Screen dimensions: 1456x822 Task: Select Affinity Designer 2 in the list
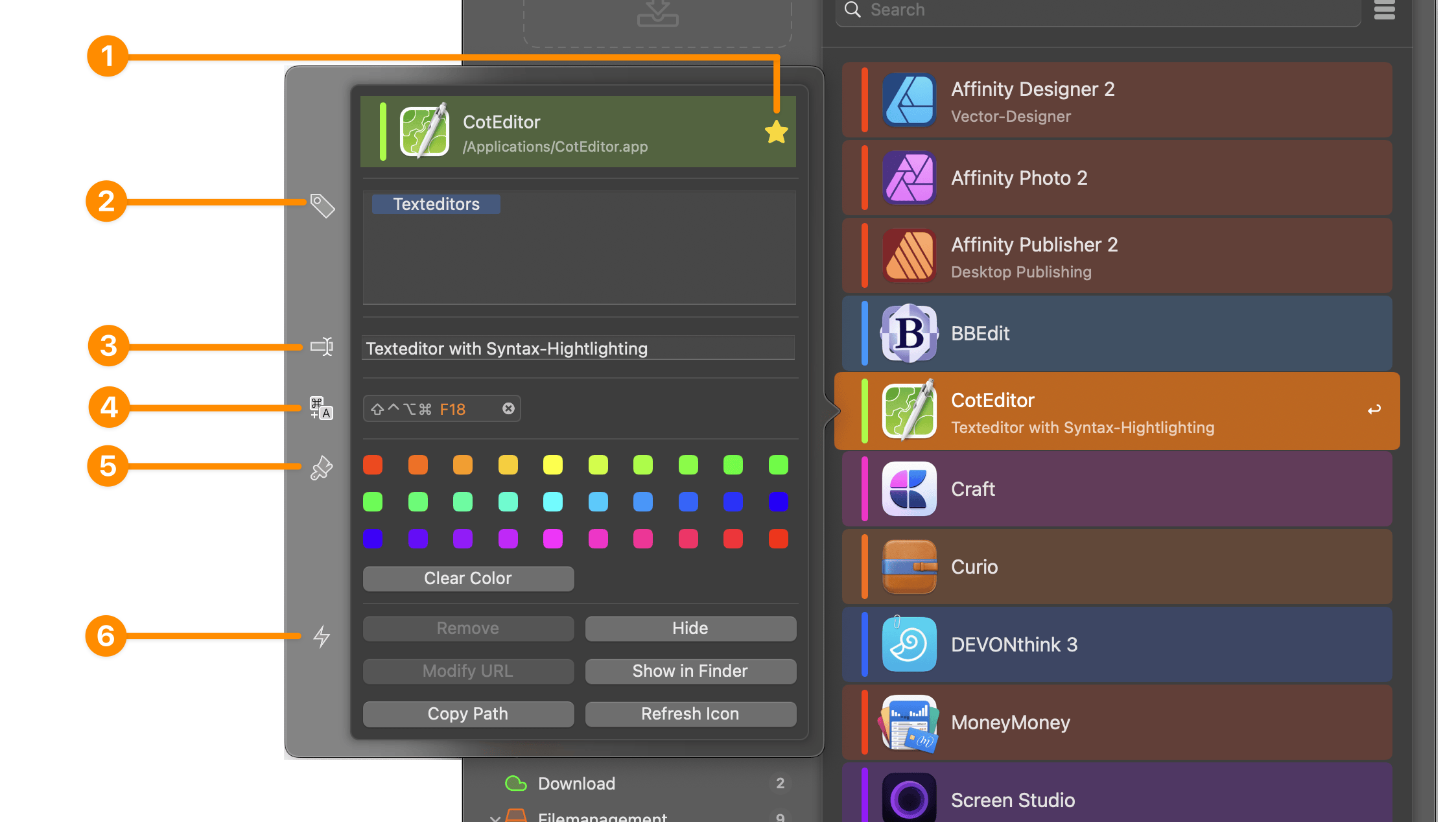pos(1117,100)
